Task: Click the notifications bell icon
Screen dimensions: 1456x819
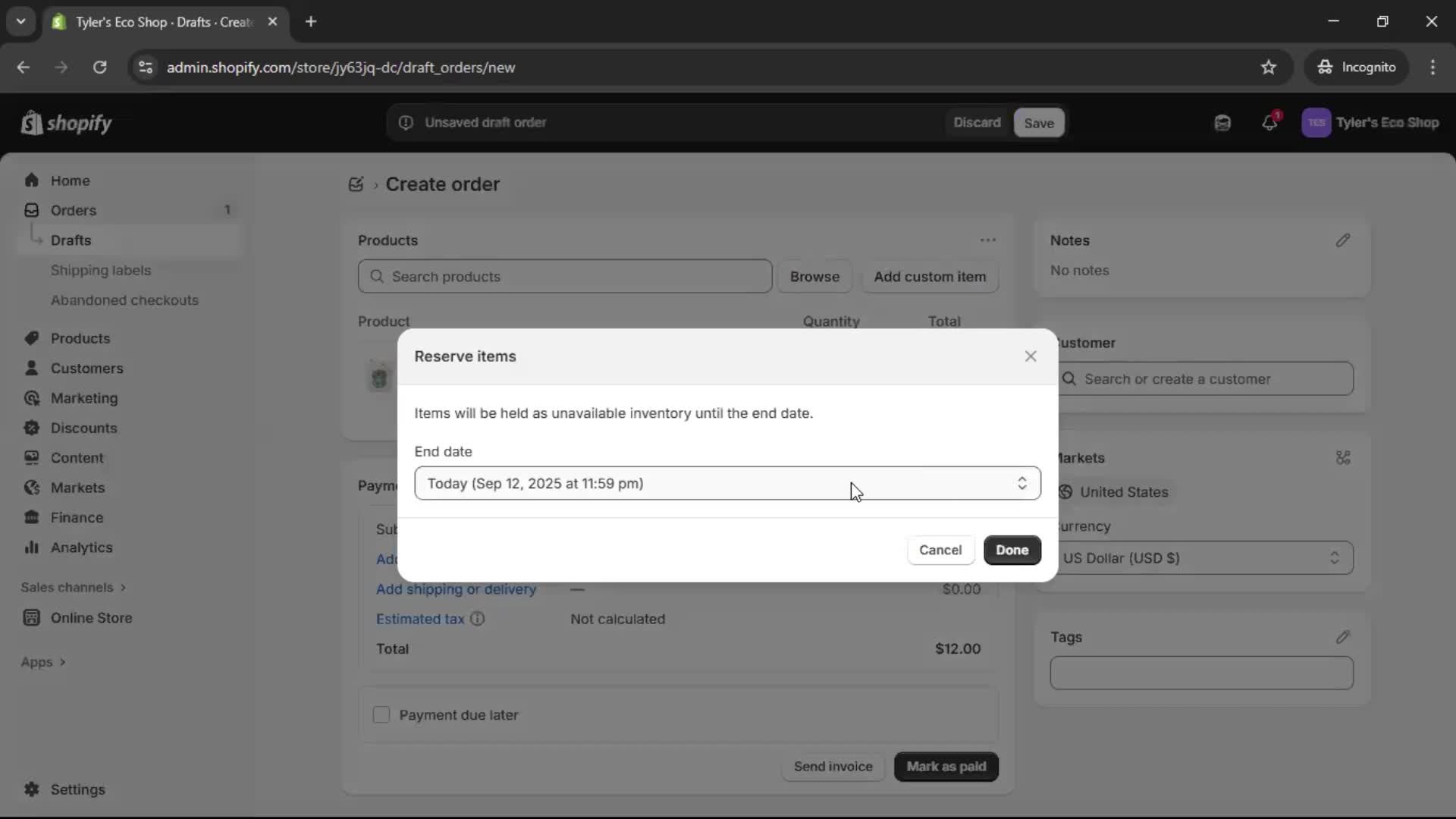Action: [1271, 122]
